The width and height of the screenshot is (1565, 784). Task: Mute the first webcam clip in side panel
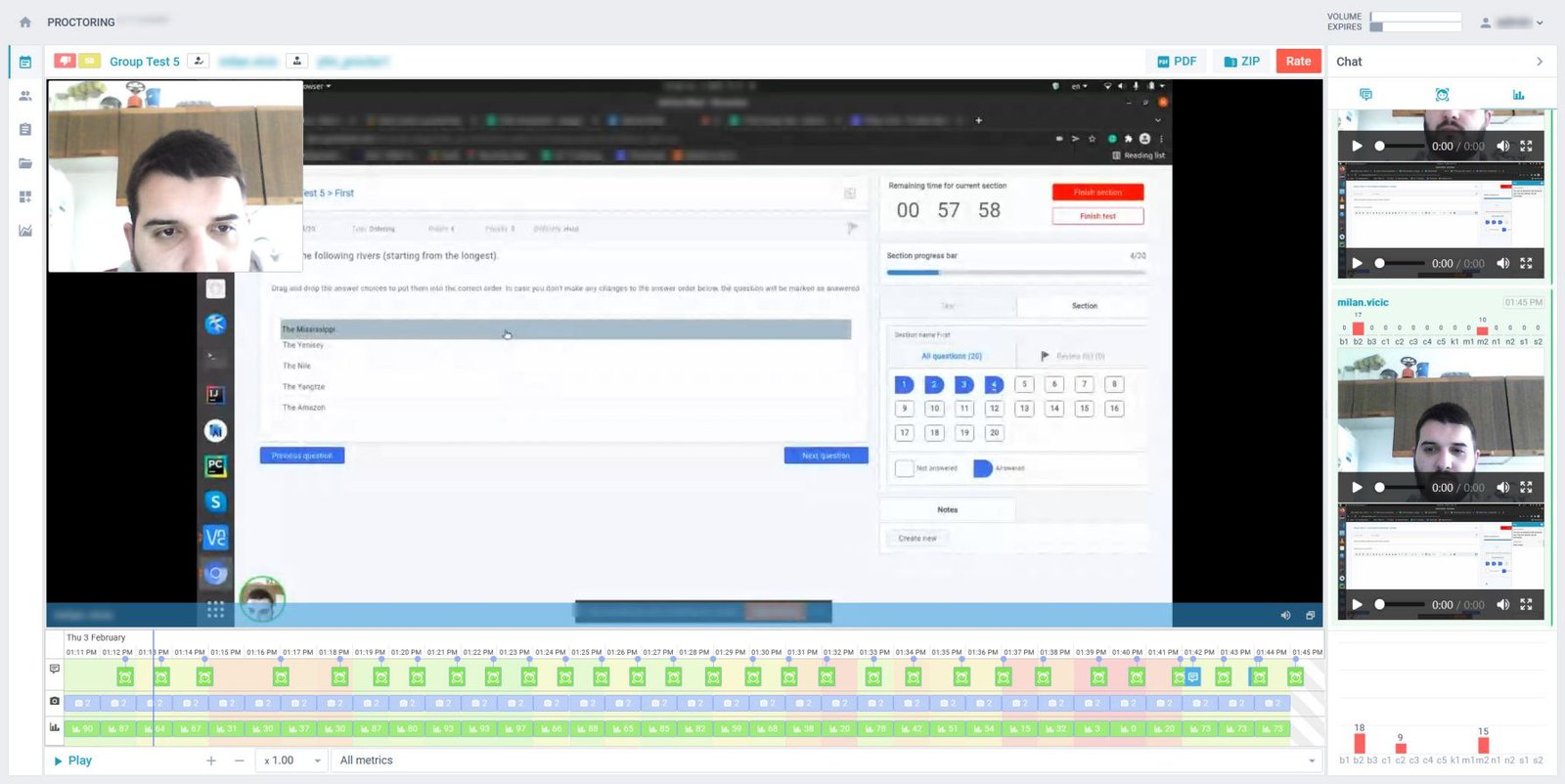point(1502,146)
